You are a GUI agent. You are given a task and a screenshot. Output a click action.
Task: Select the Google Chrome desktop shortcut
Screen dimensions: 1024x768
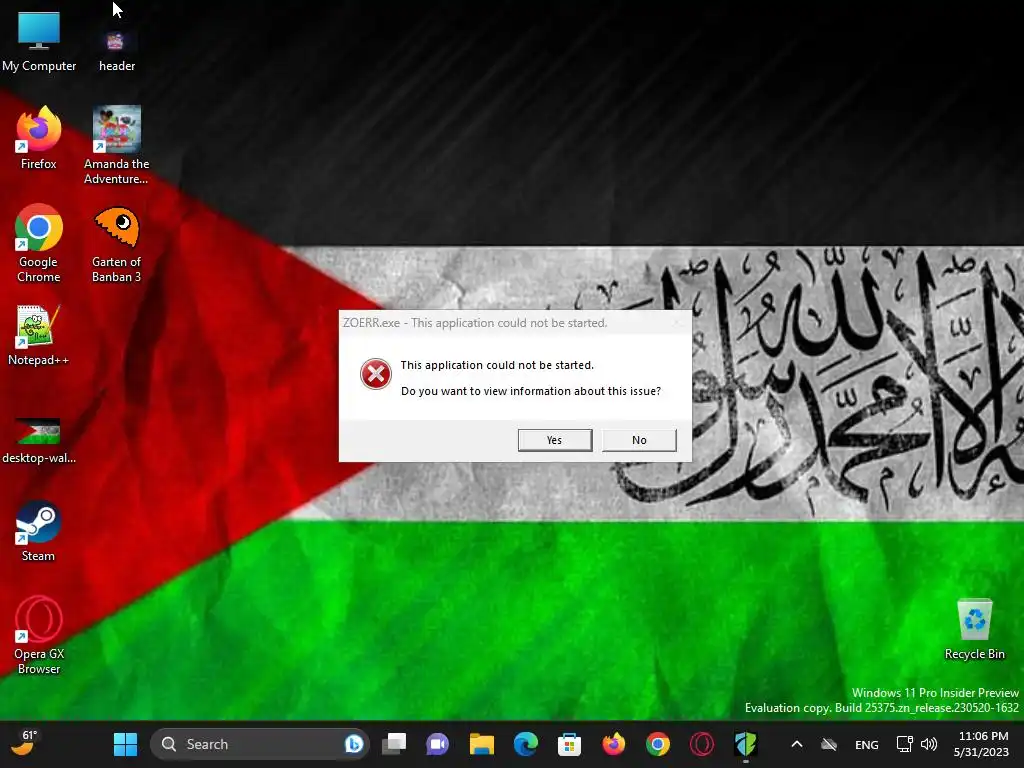(39, 244)
